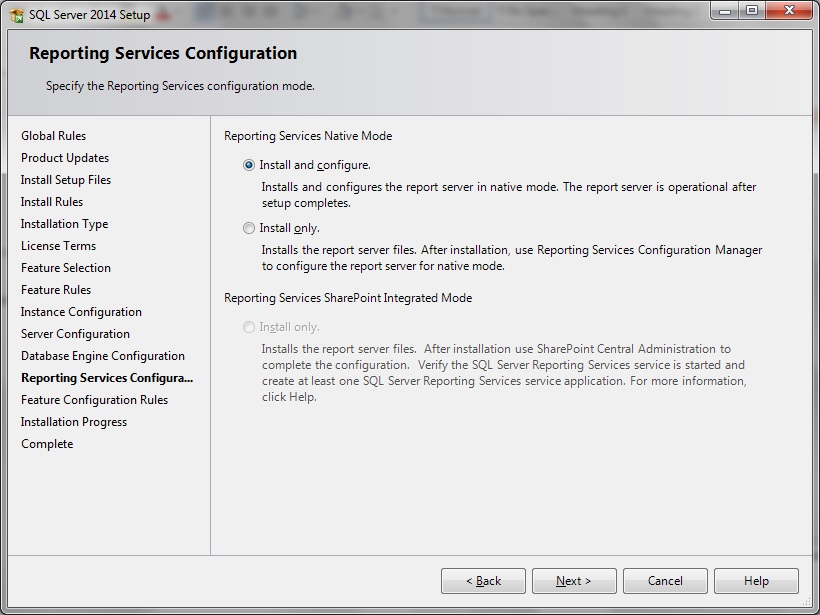Go to Database Engine Configuration step
The height and width of the screenshot is (615, 820).
pyautogui.click(x=103, y=356)
